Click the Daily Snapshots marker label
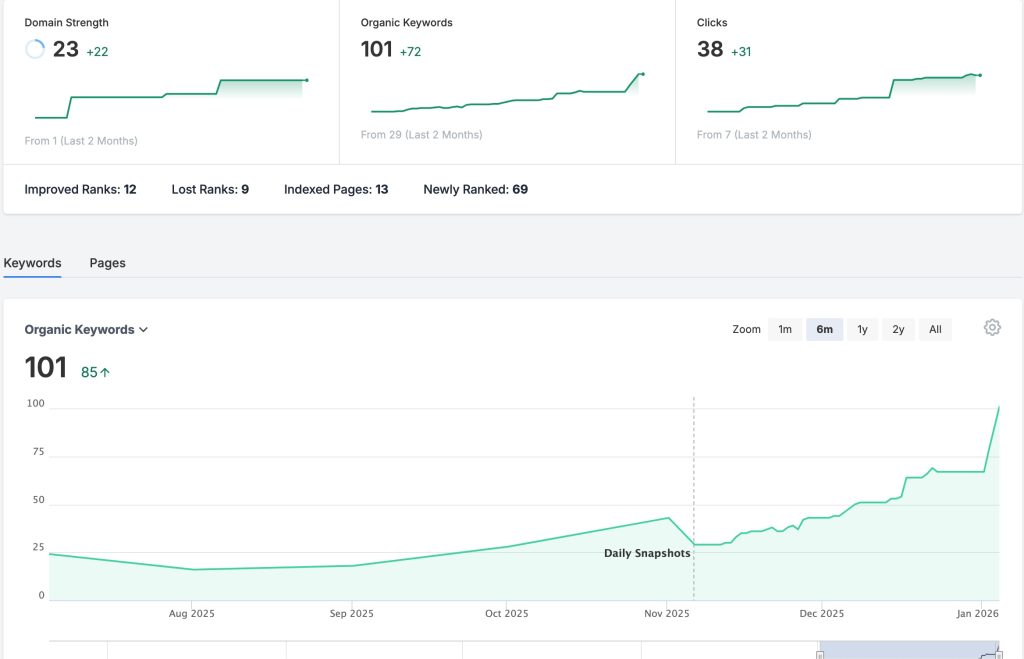 point(647,553)
